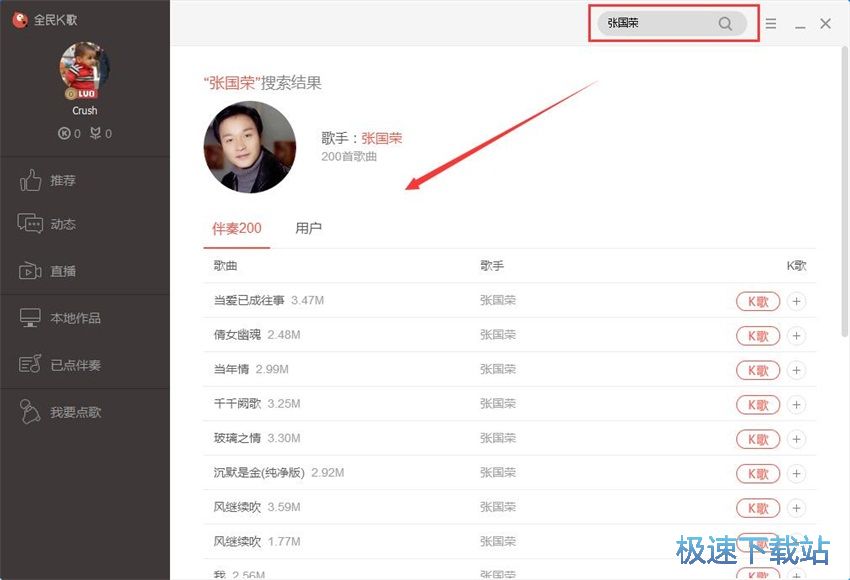850x580 pixels.
Task: Open 动态 chat bubble sidebar item
Action: 47,224
